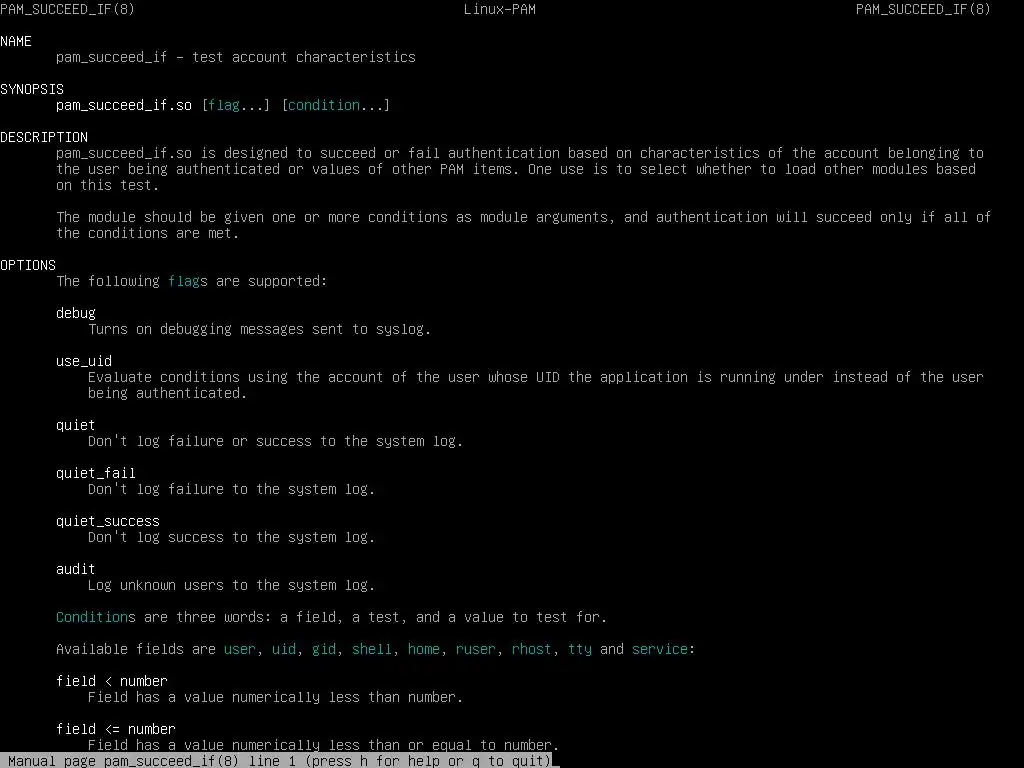Click the highlighted 'flags' word in OPTIONS
1024x768 pixels.
pos(188,281)
